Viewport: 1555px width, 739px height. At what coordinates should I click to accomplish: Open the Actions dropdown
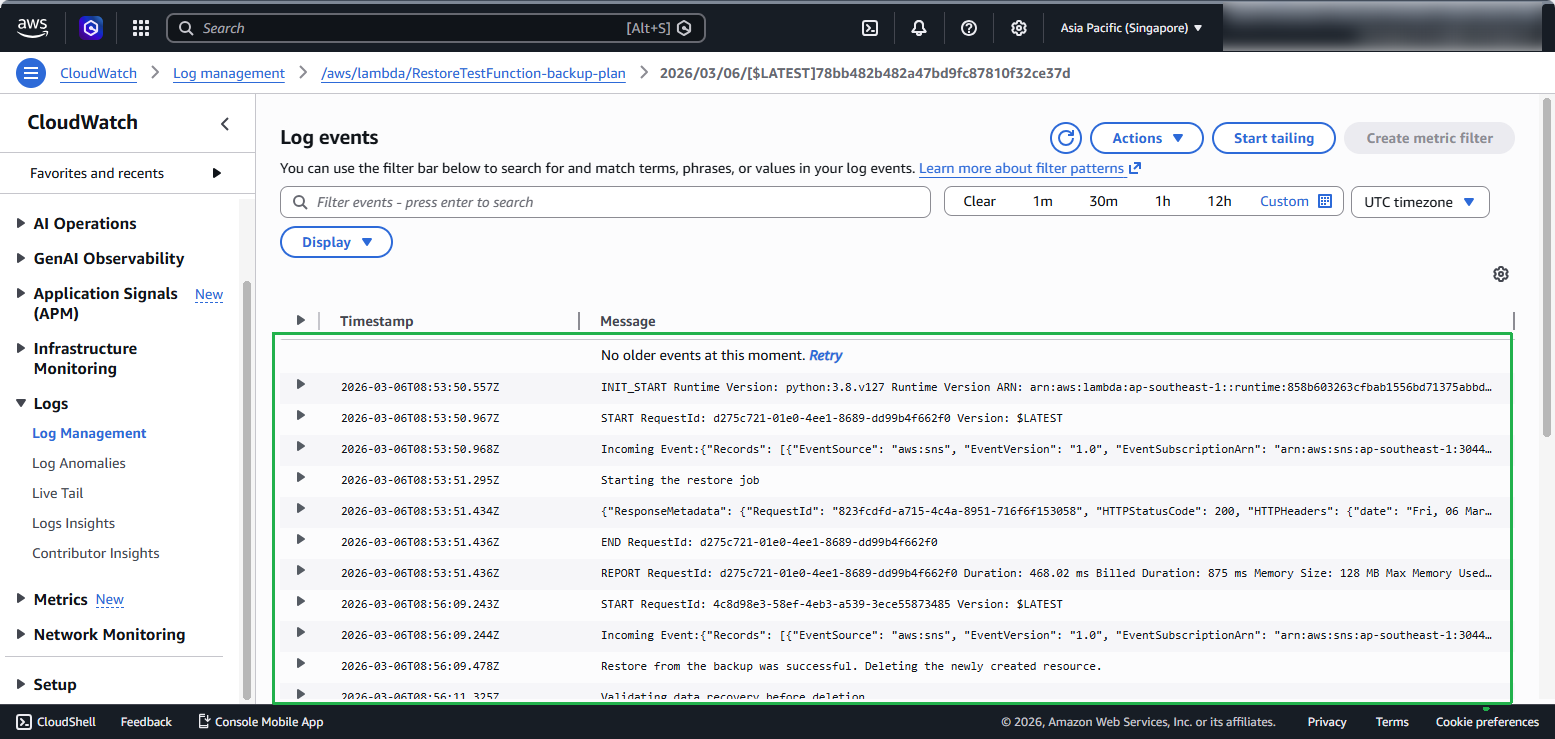(1147, 138)
